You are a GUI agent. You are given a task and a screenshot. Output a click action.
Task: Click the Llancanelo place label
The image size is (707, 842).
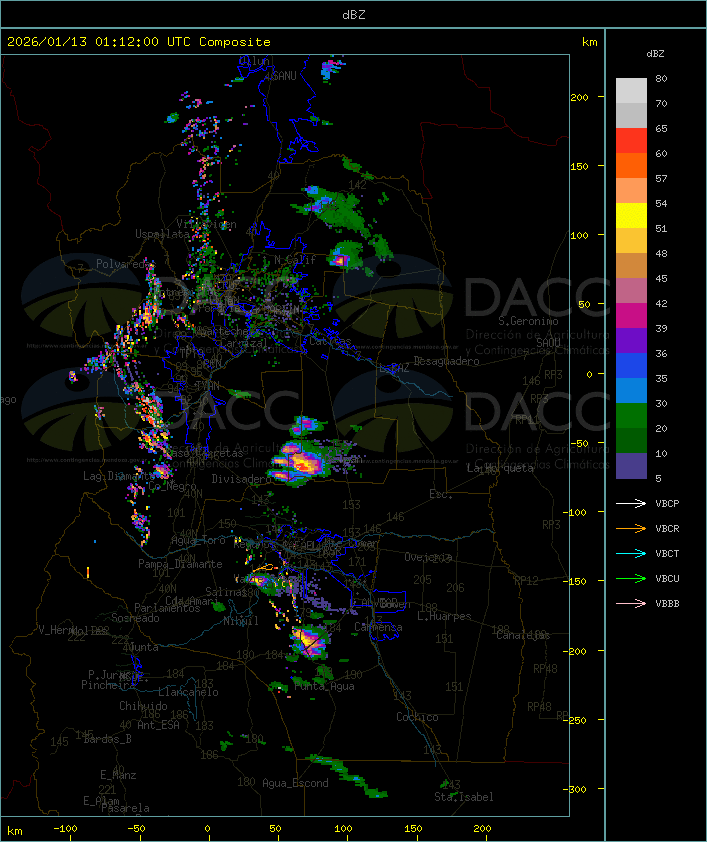click(188, 692)
